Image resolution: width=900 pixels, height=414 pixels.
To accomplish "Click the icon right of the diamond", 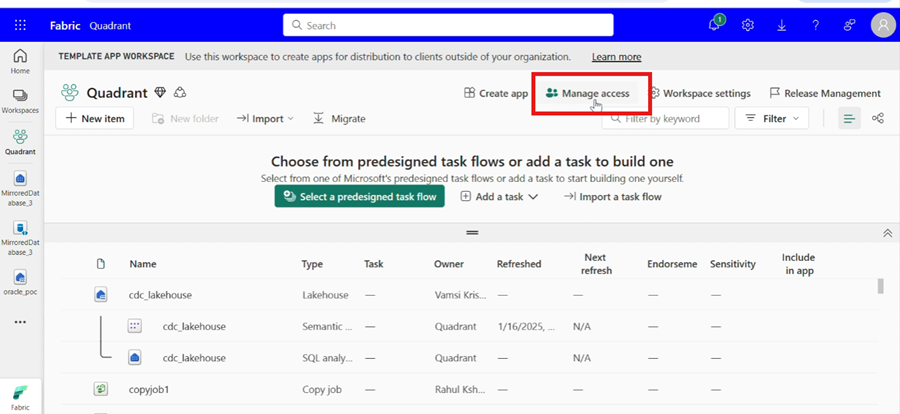I will coord(180,92).
